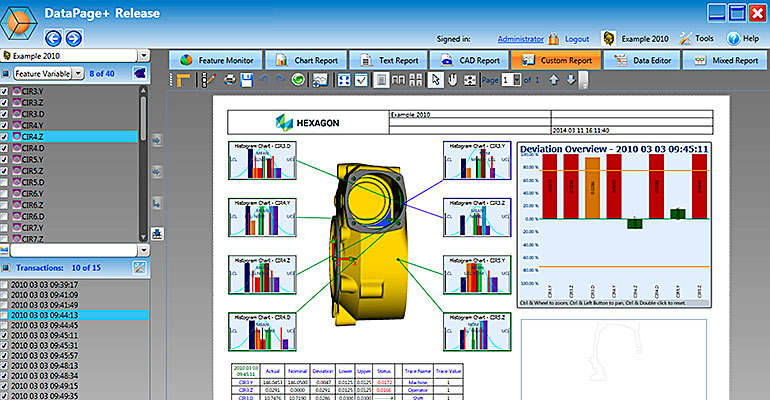
Task: Open the Text Report tab
Action: (x=388, y=60)
